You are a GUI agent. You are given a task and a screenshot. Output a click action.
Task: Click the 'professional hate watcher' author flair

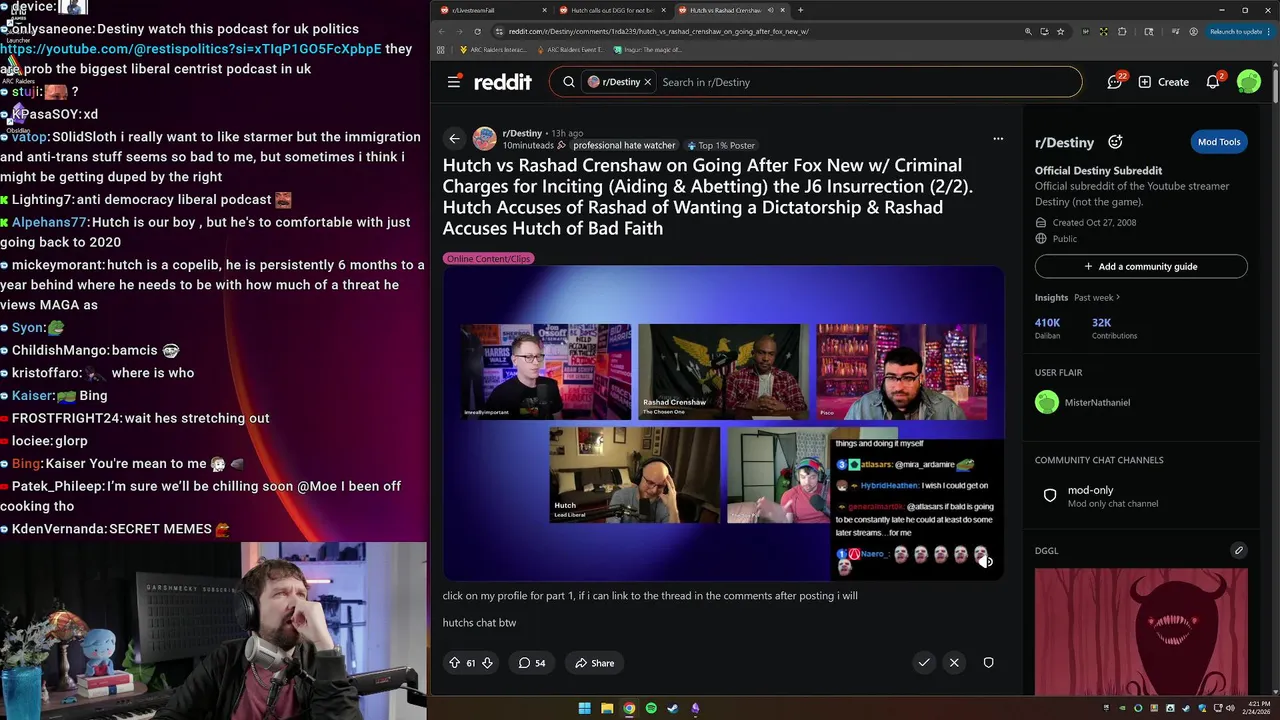pyautogui.click(x=624, y=145)
